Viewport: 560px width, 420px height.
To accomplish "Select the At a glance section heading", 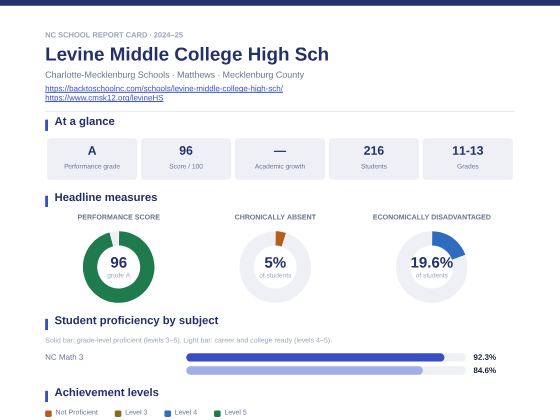I will pos(85,121).
